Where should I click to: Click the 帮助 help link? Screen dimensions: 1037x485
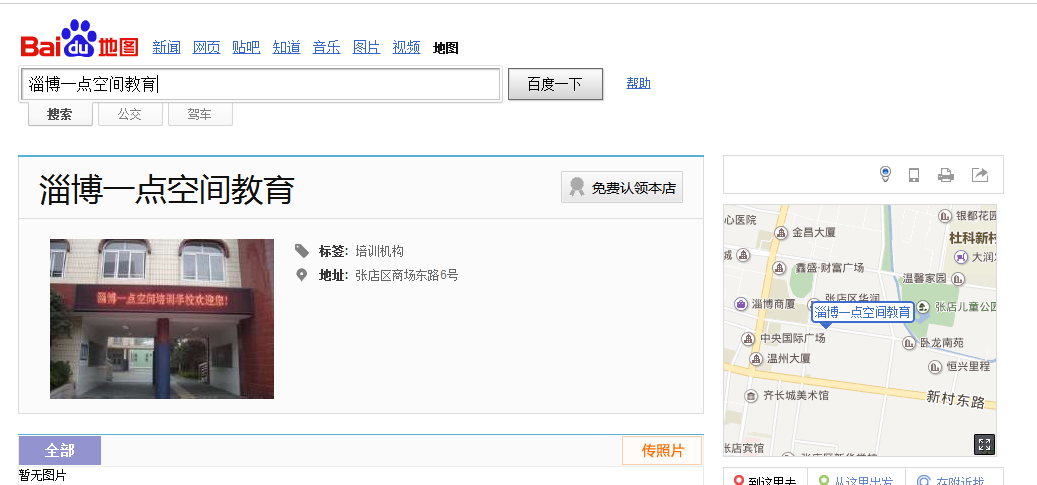638,83
